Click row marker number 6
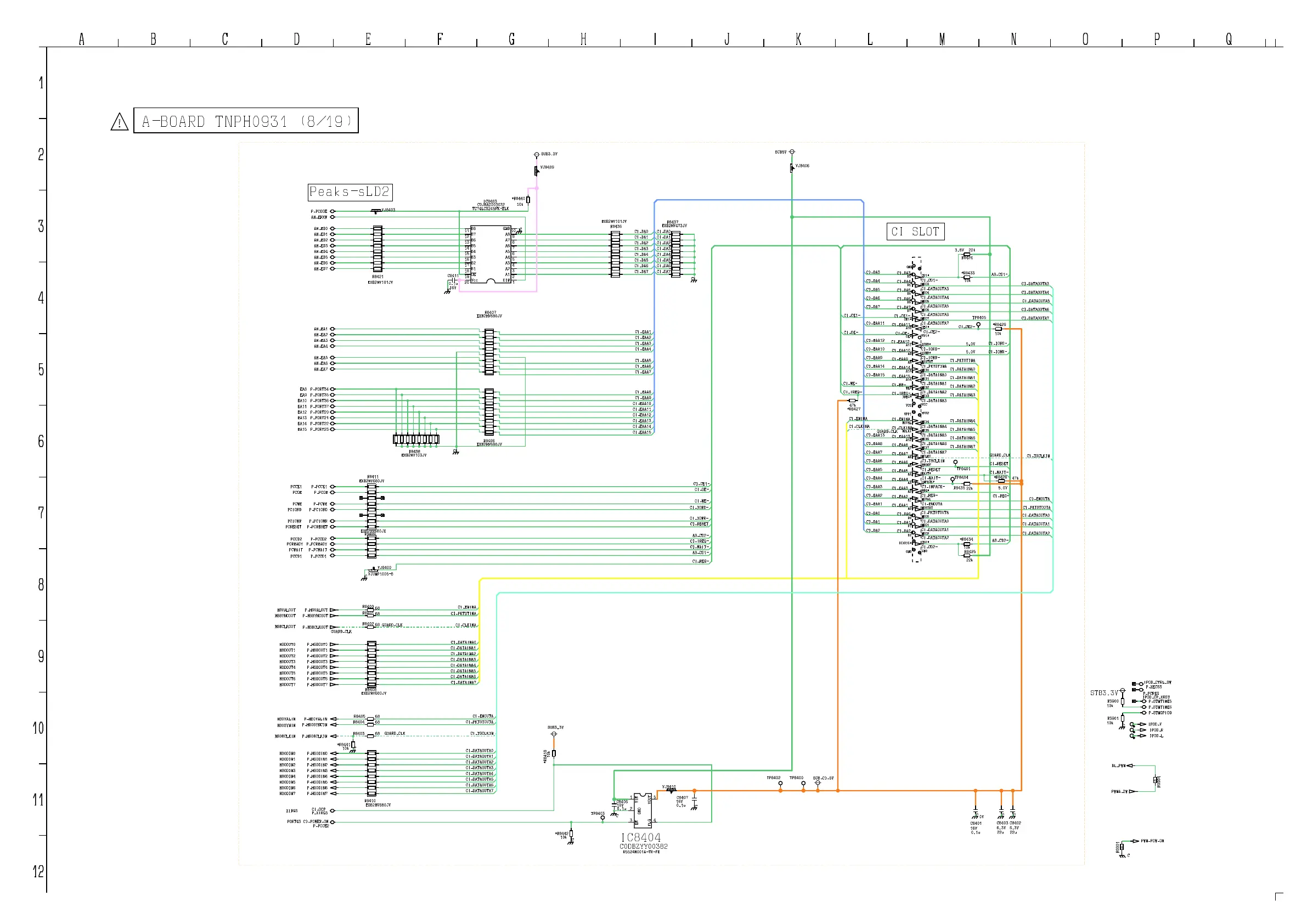 coord(41,441)
